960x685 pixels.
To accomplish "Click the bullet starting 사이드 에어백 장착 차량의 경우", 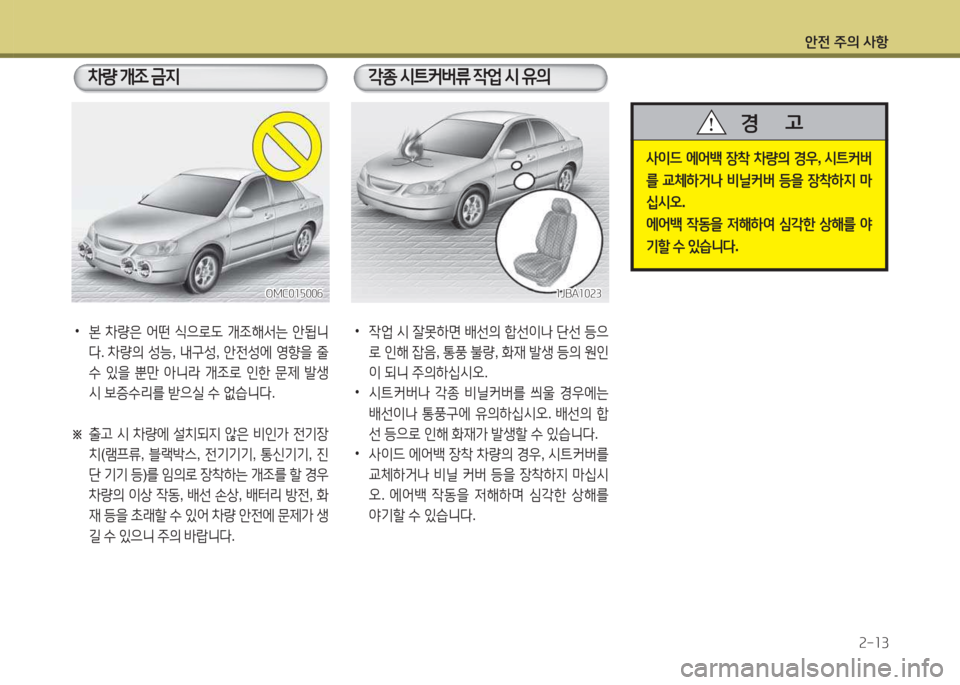I will [x=481, y=485].
